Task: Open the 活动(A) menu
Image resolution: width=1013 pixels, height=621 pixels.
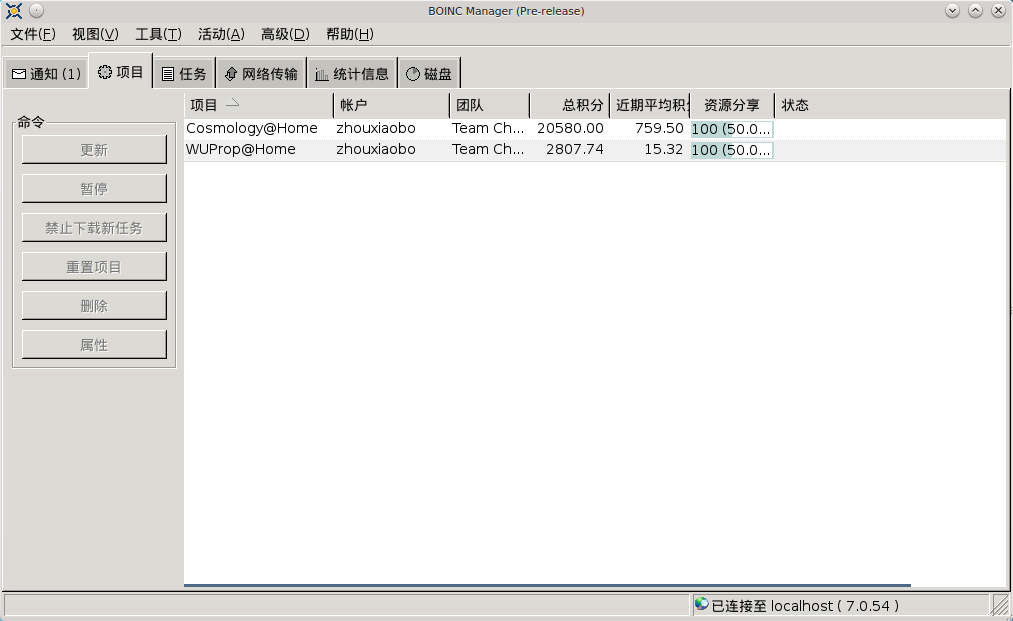Action: point(221,34)
